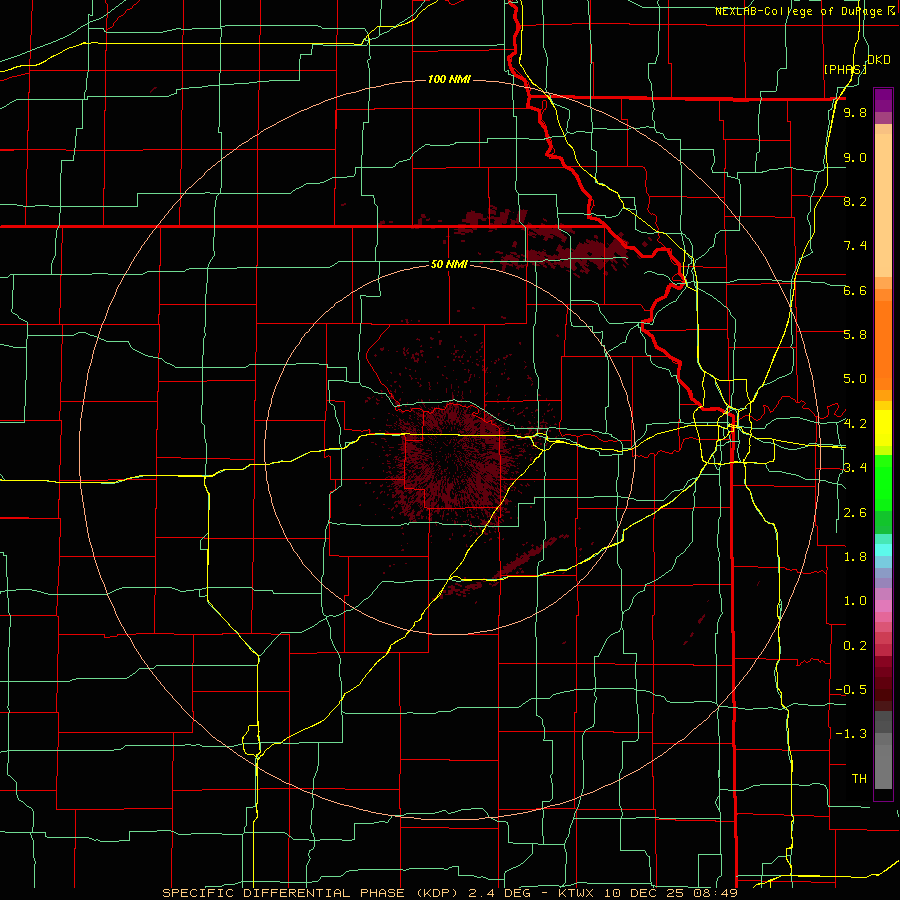900x900 pixels.
Task: Click the OKD label above the color bar
Action: pyautogui.click(x=879, y=60)
